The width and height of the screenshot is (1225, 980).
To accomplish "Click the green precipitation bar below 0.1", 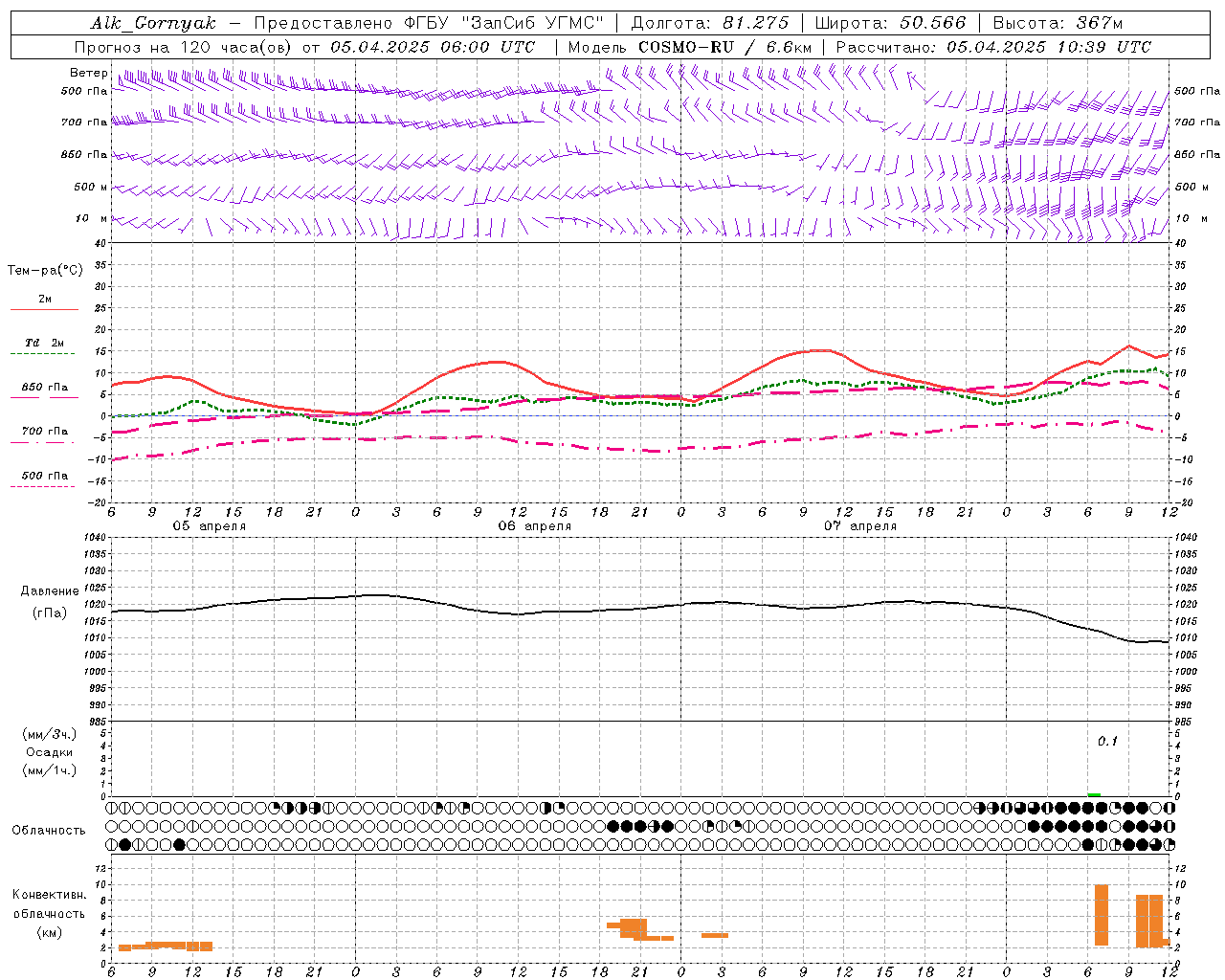I will point(1094,794).
